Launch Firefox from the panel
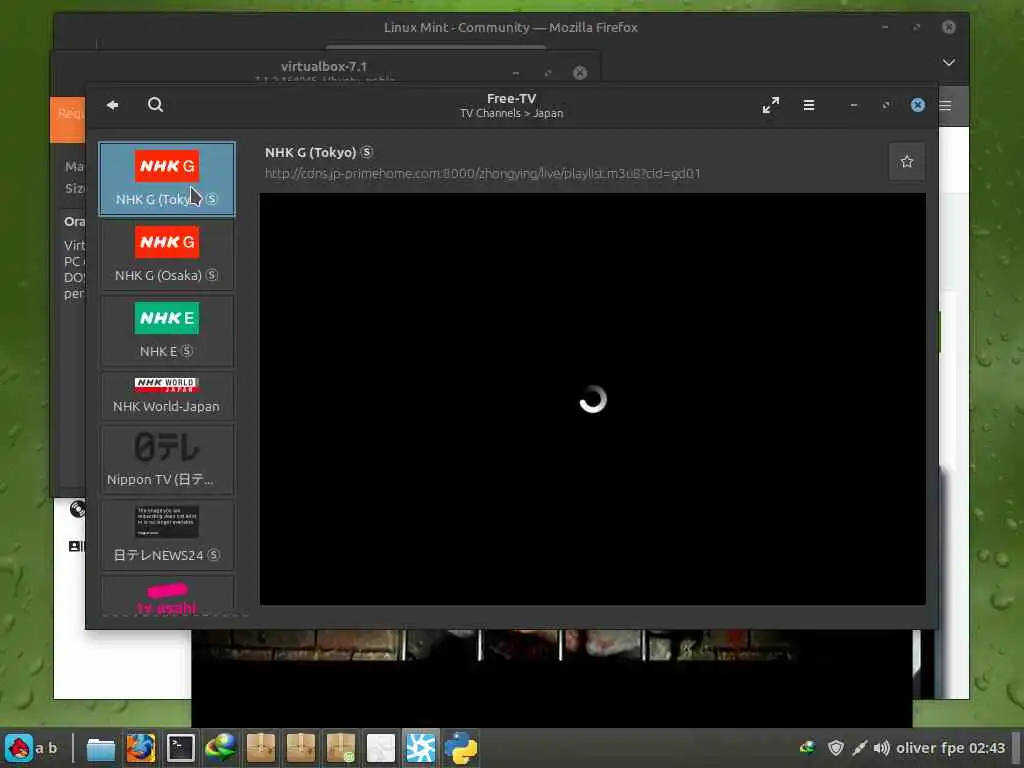 [141, 748]
